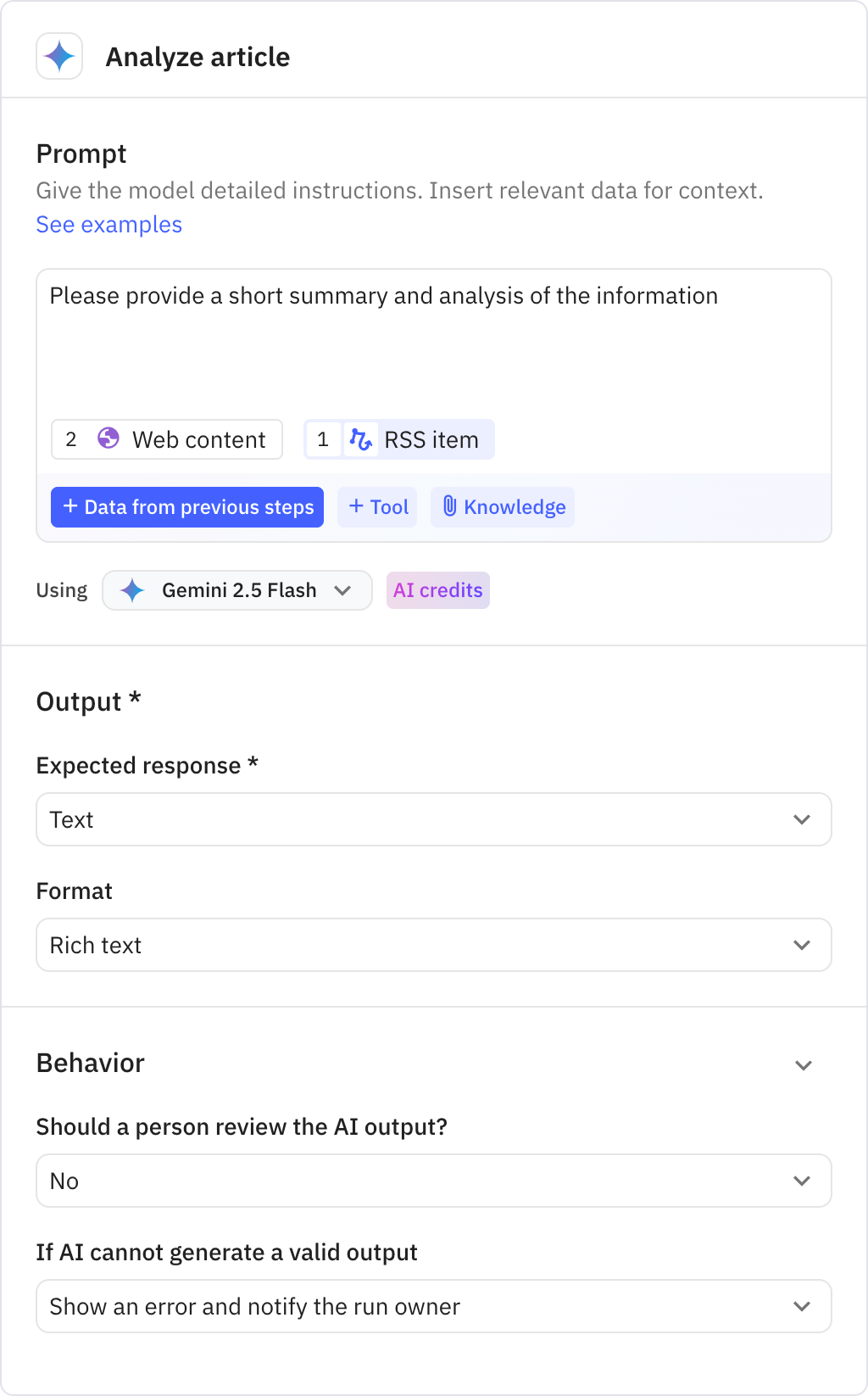Open the review dropdown currently set to No
Viewport: 868px width, 1396px height.
click(433, 1181)
